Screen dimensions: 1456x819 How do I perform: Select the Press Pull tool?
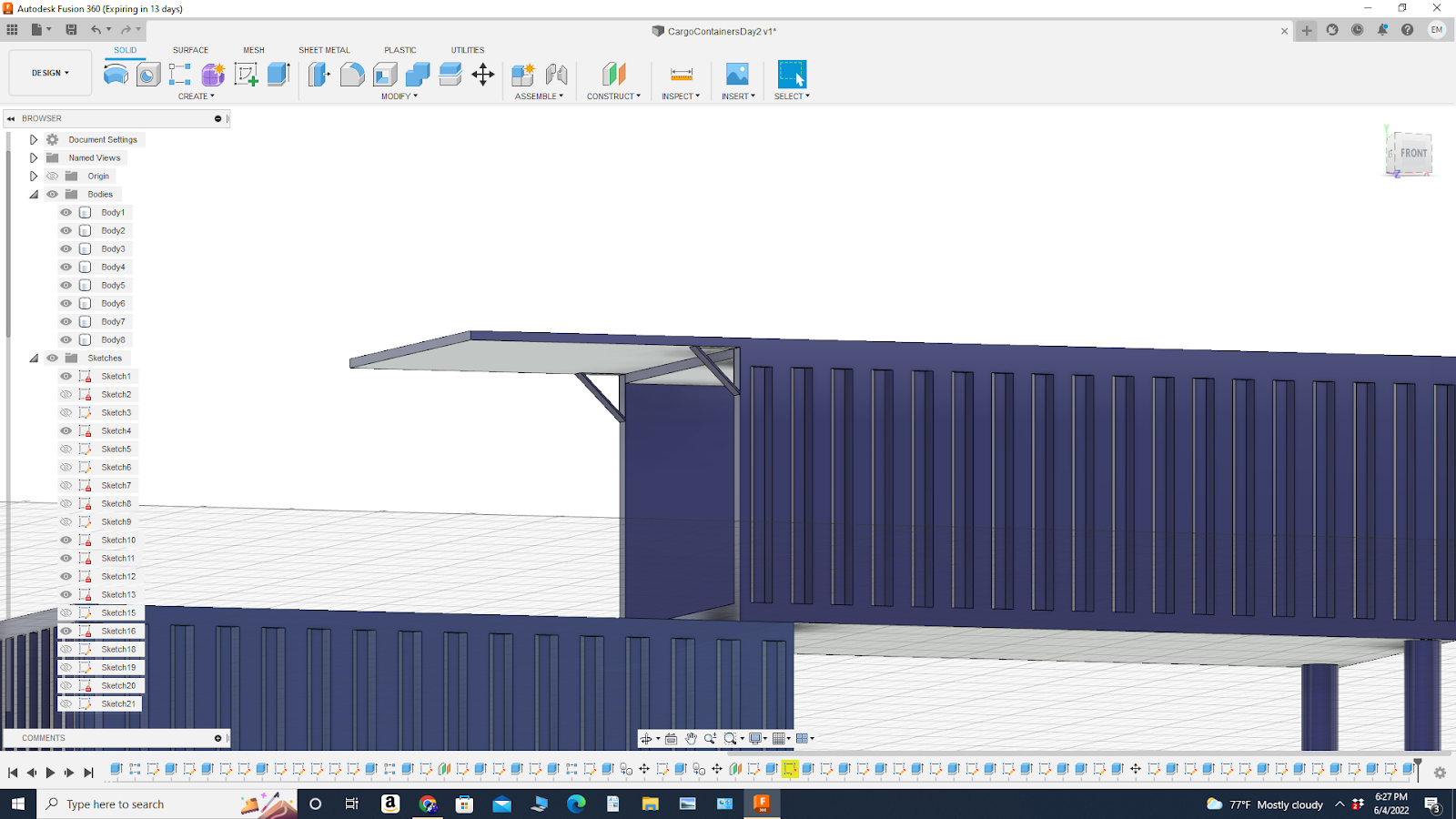tap(318, 75)
